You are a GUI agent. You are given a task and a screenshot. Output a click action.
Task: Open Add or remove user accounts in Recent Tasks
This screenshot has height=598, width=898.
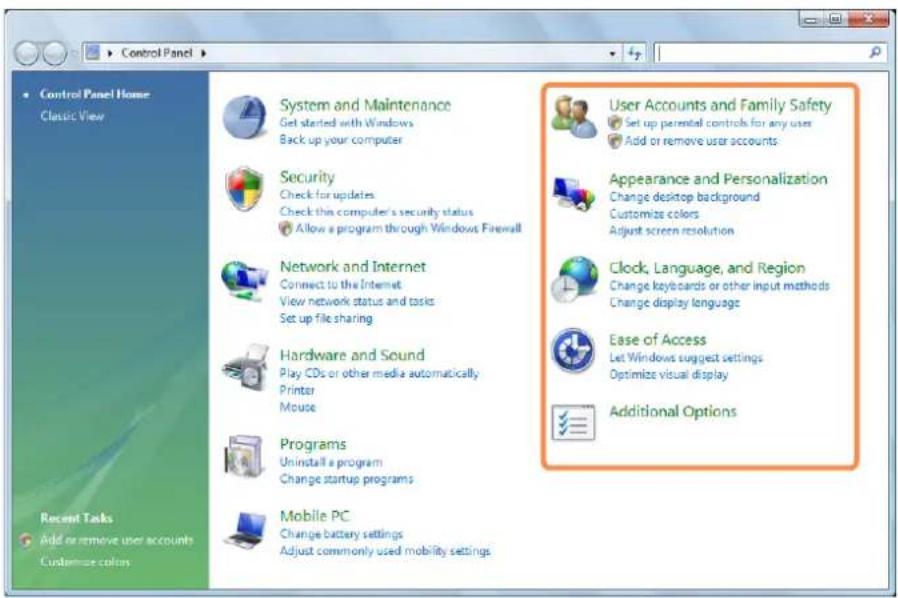tap(117, 540)
